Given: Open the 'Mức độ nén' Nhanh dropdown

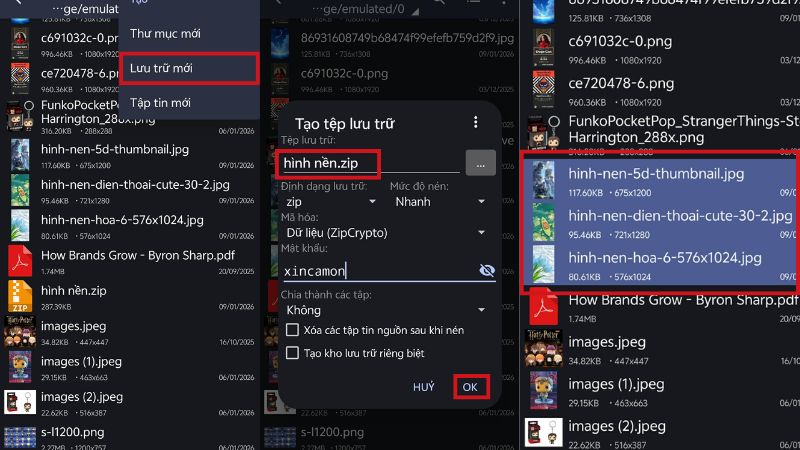Looking at the screenshot, I should 439,202.
